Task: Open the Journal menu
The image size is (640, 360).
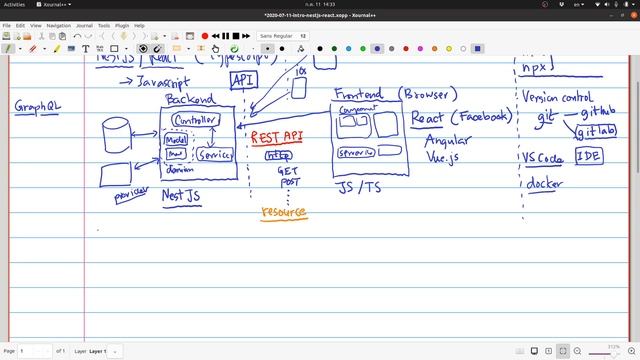Action: point(84,25)
